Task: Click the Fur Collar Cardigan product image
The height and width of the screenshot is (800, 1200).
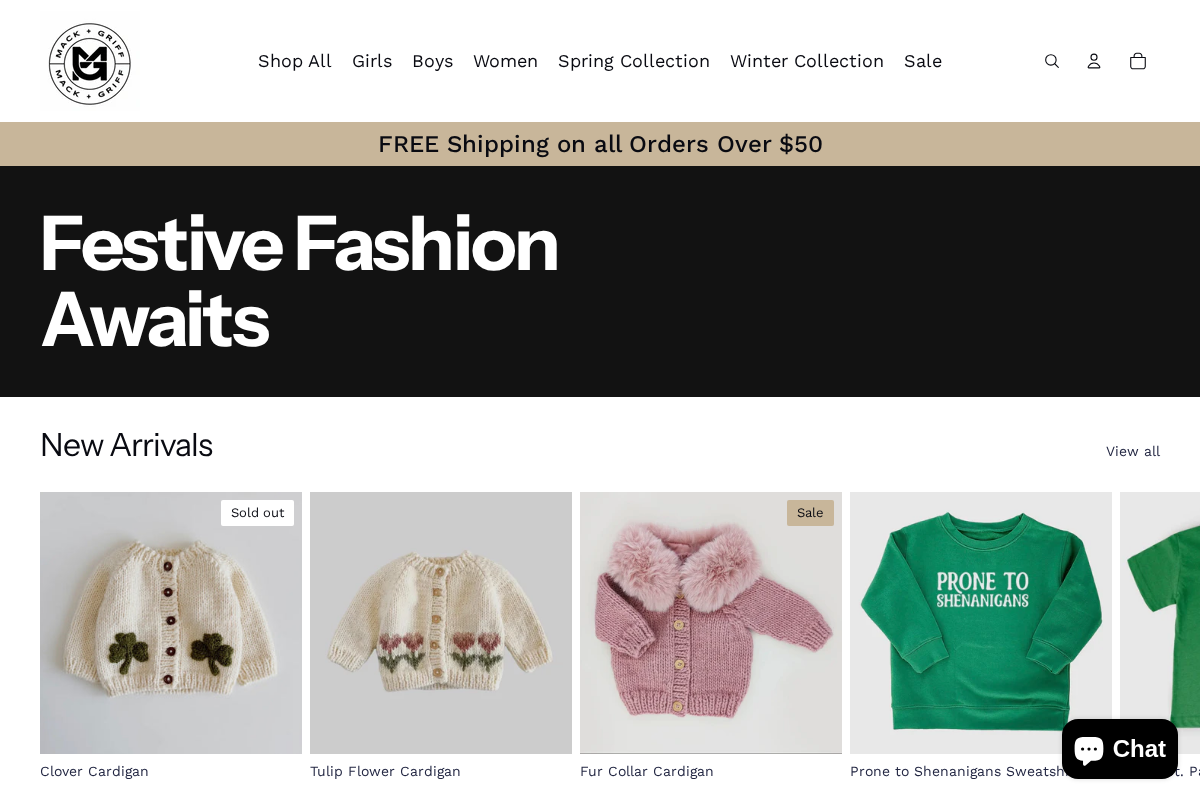Action: 710,622
